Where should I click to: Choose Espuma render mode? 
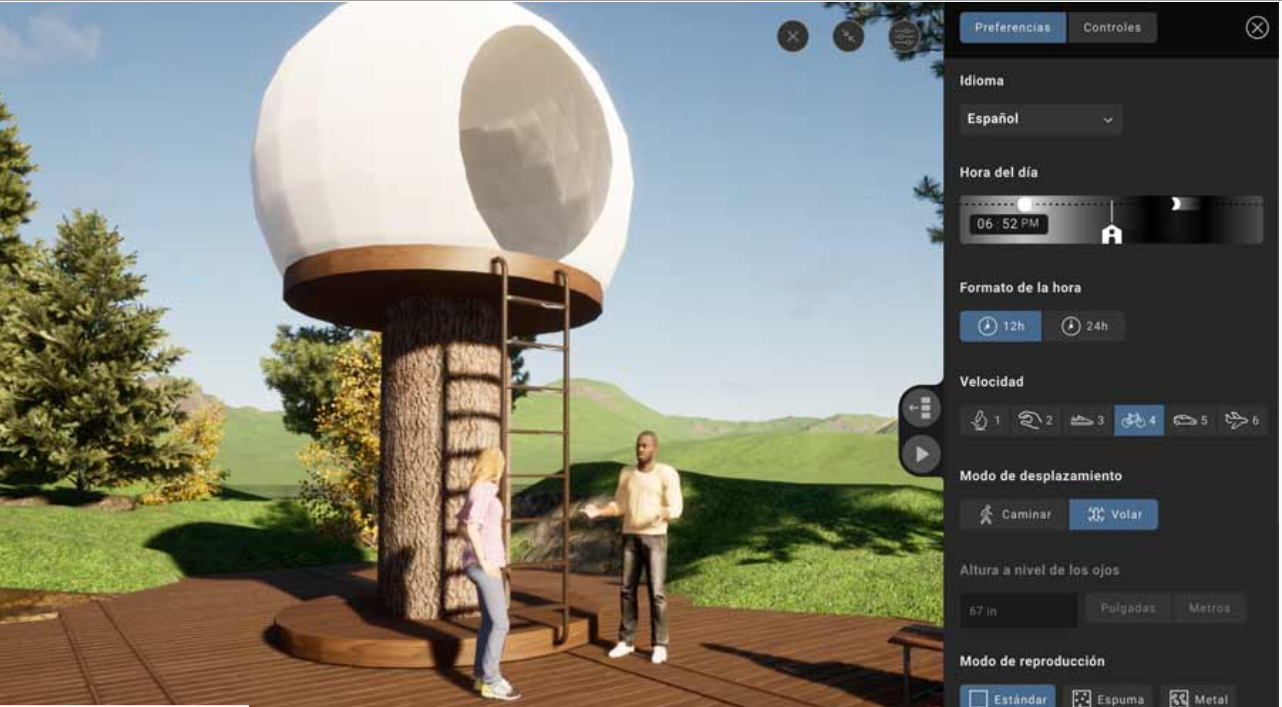[1108, 698]
